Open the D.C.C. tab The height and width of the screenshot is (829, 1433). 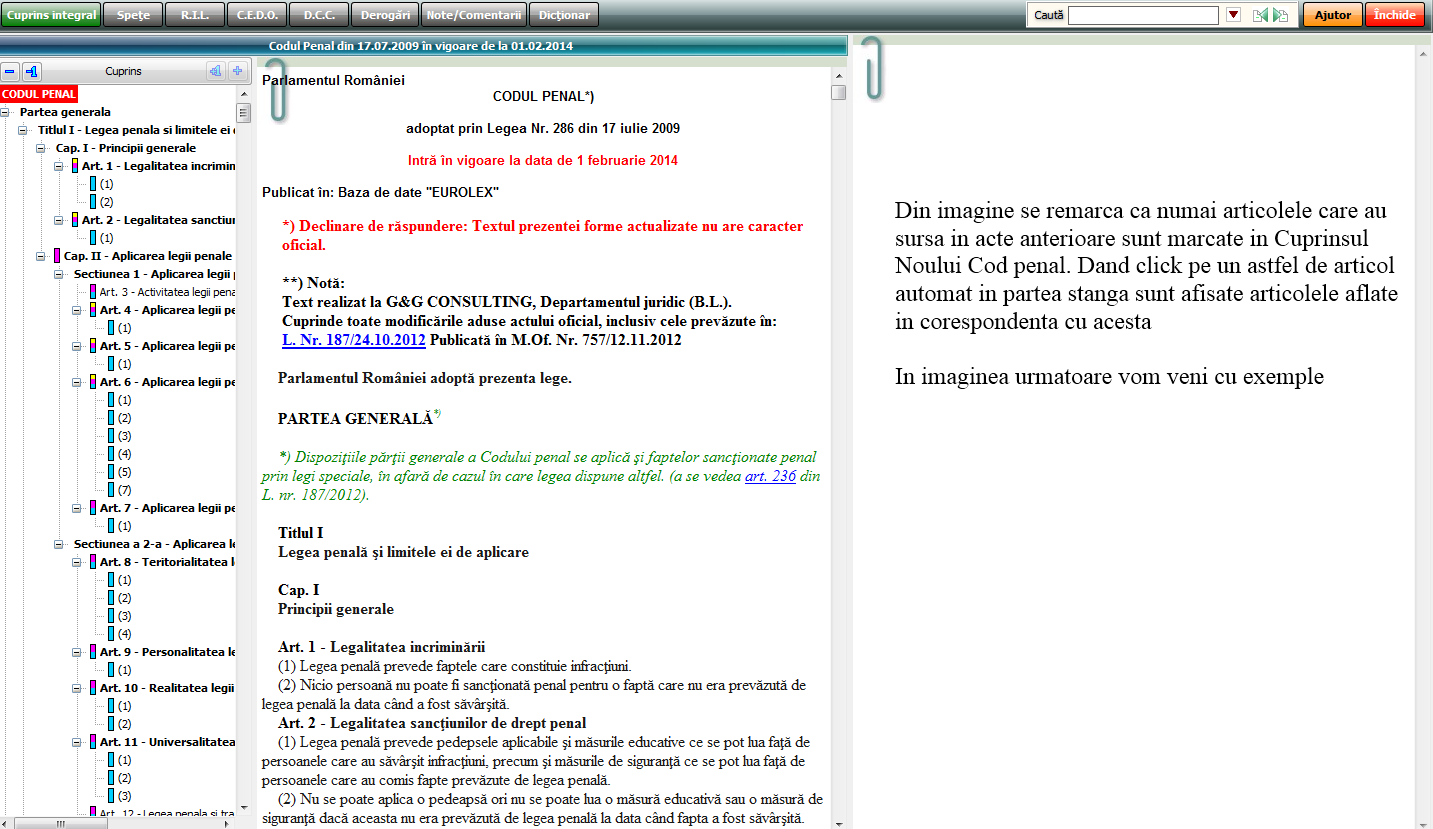coord(319,15)
